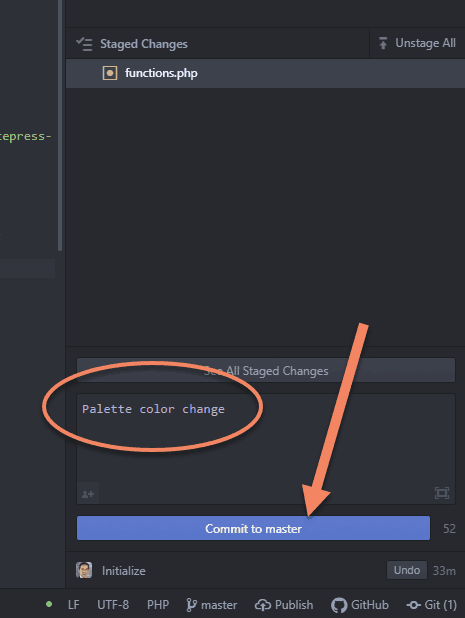Expand the commit message editor icon
Image resolution: width=465 pixels, height=618 pixels.
point(442,493)
